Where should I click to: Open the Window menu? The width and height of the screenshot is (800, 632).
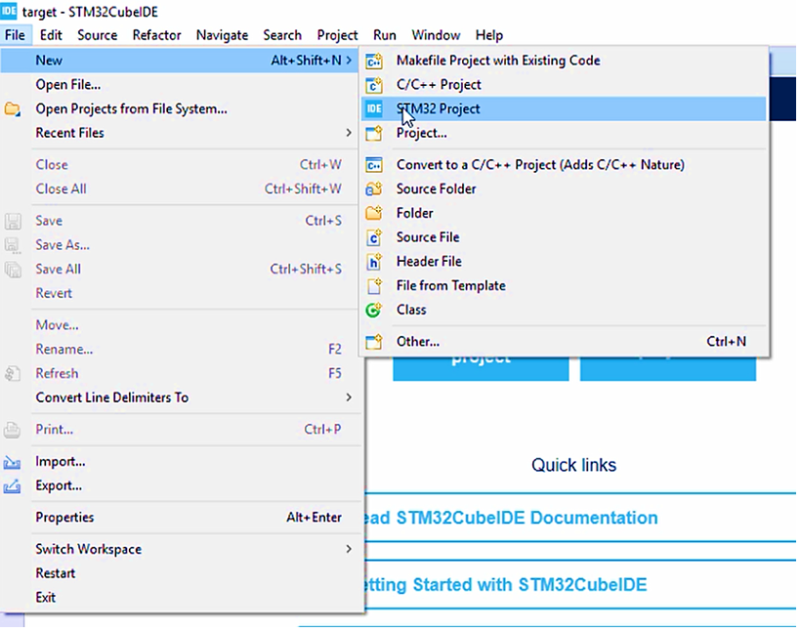(436, 35)
